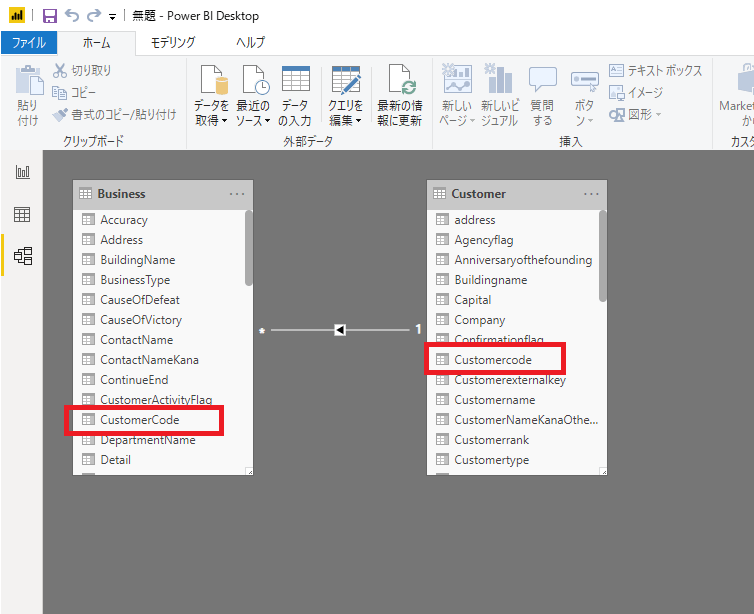Viewport: 754px width, 614px height.
Task: Open the データを取得 get data dropdown
Action: [211, 96]
